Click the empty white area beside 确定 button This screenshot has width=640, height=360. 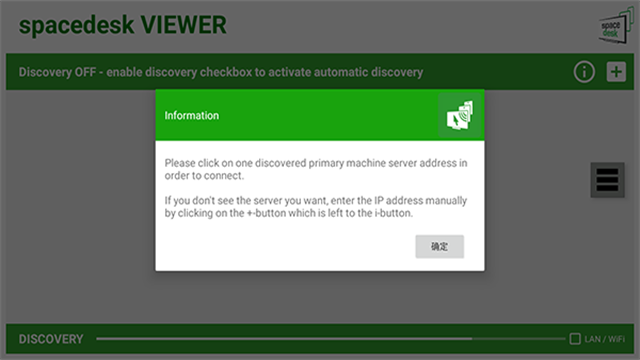[286, 247]
